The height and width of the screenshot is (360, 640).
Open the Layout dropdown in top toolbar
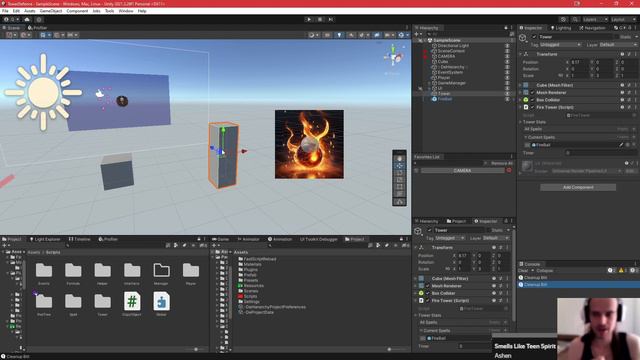click(623, 19)
